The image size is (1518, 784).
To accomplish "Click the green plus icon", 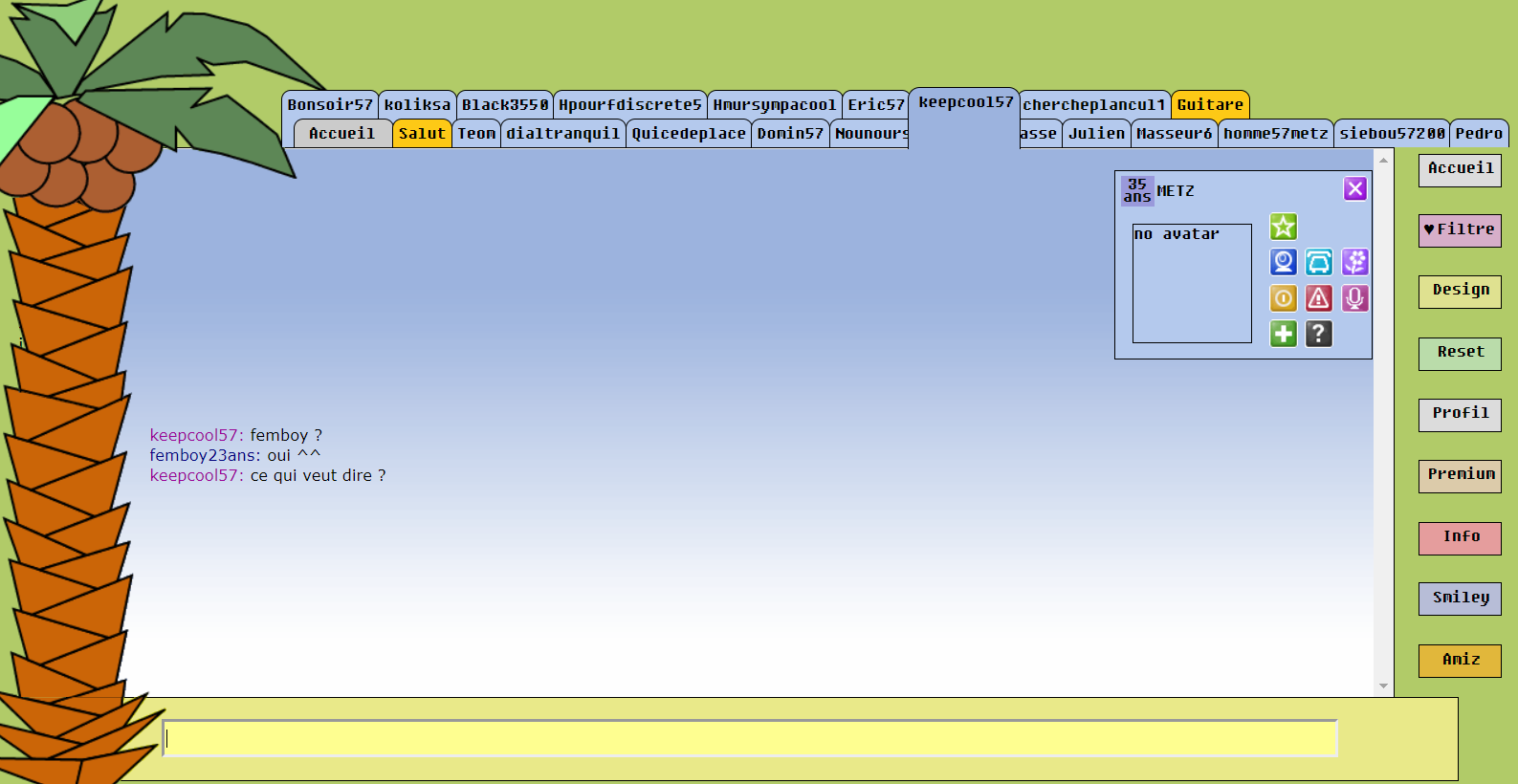I will click(x=1283, y=334).
